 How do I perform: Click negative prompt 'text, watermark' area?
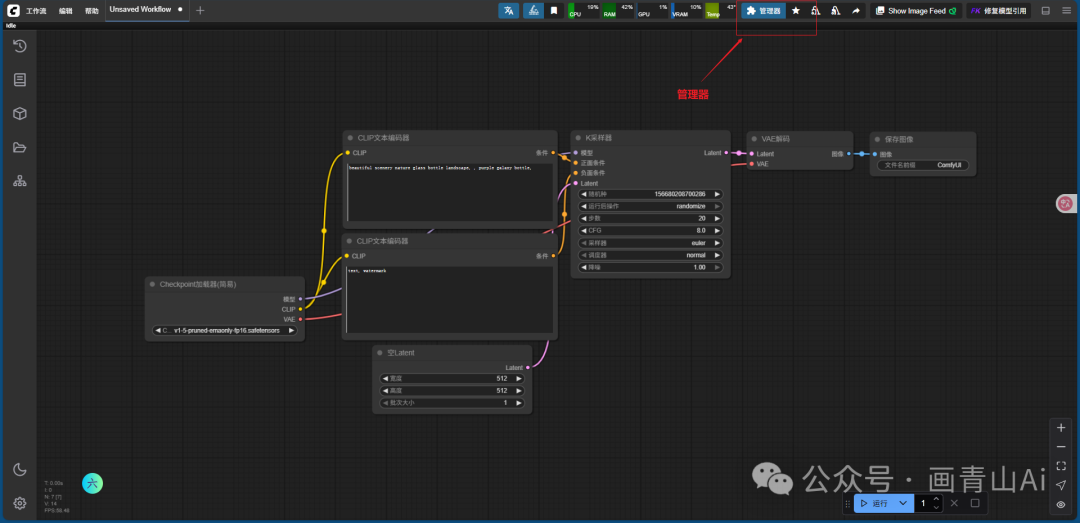tap(450, 300)
